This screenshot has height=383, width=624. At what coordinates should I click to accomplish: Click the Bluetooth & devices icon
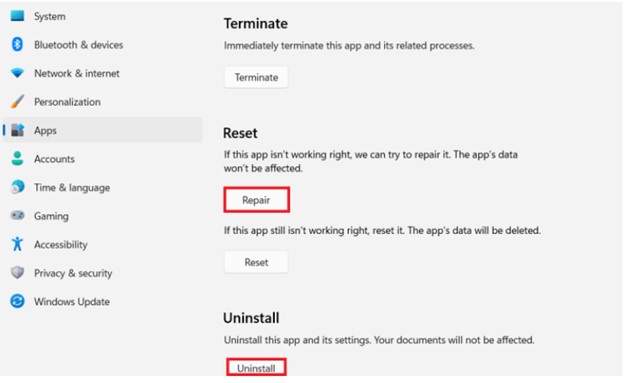pyautogui.click(x=17, y=44)
